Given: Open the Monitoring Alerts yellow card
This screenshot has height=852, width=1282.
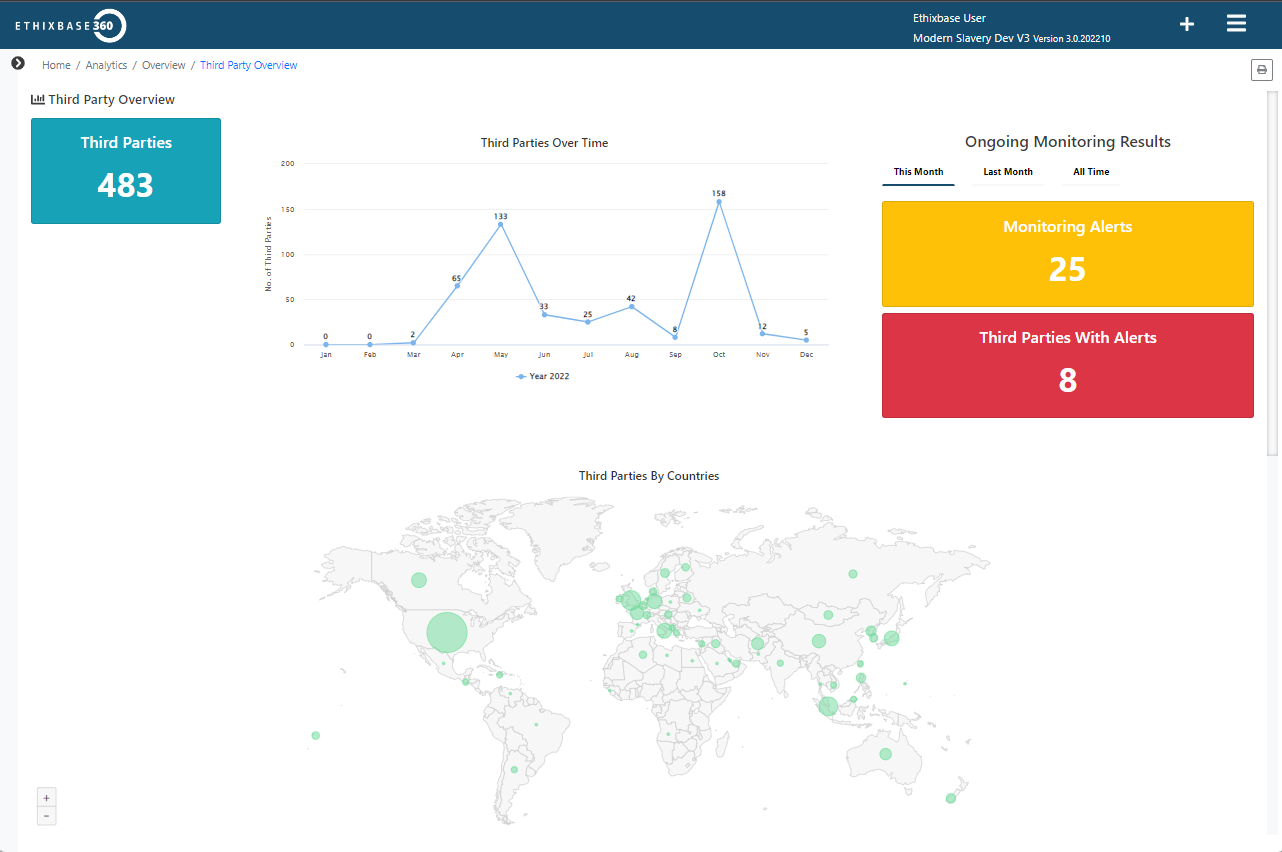Looking at the screenshot, I should point(1067,254).
